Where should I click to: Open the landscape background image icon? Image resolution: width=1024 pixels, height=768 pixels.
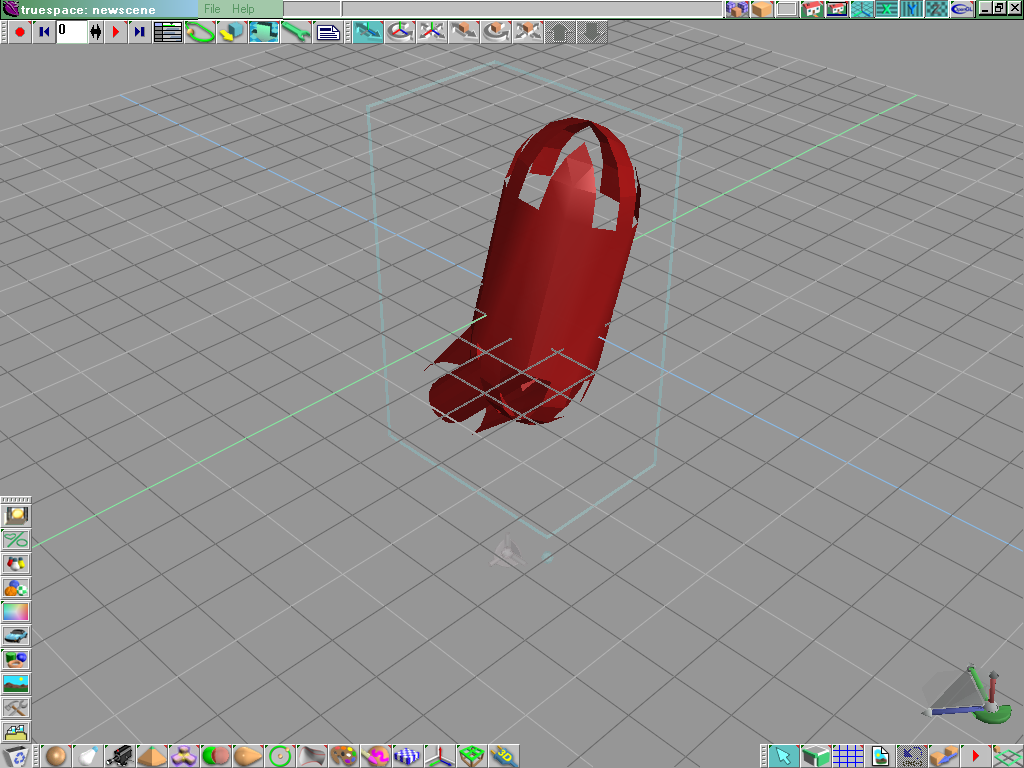16,684
